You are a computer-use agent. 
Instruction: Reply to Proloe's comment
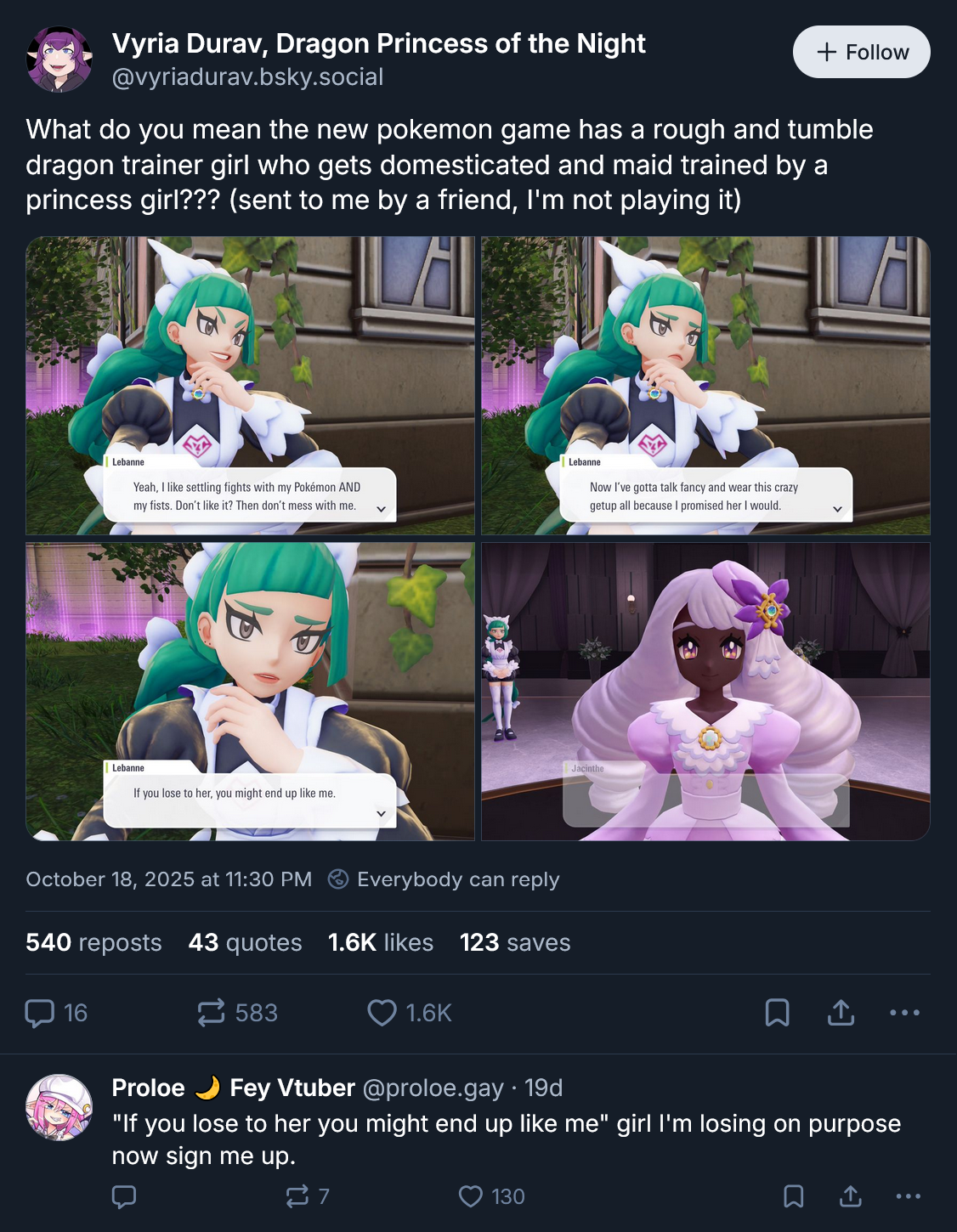point(124,1196)
